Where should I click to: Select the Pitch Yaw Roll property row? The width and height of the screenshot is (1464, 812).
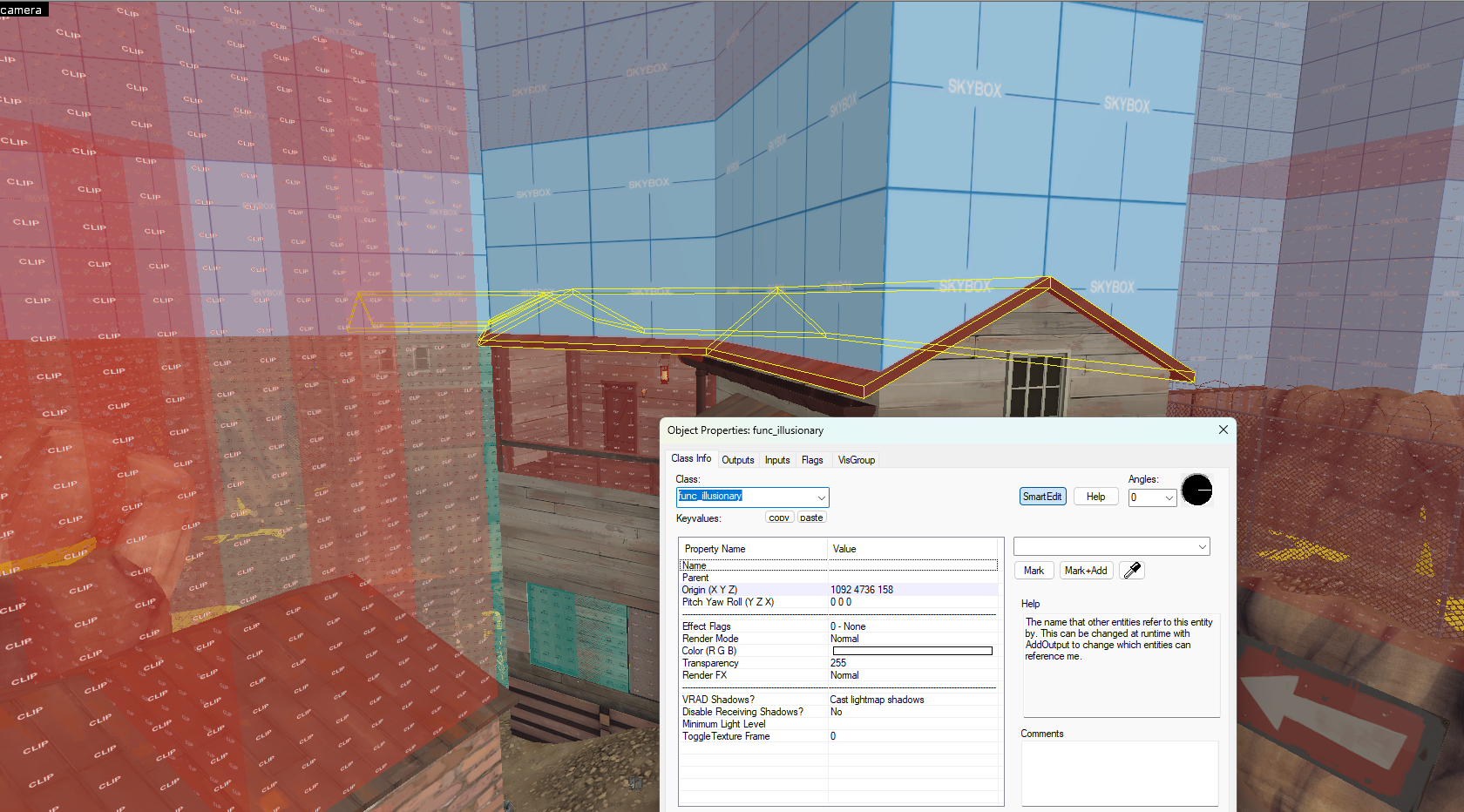click(838, 602)
